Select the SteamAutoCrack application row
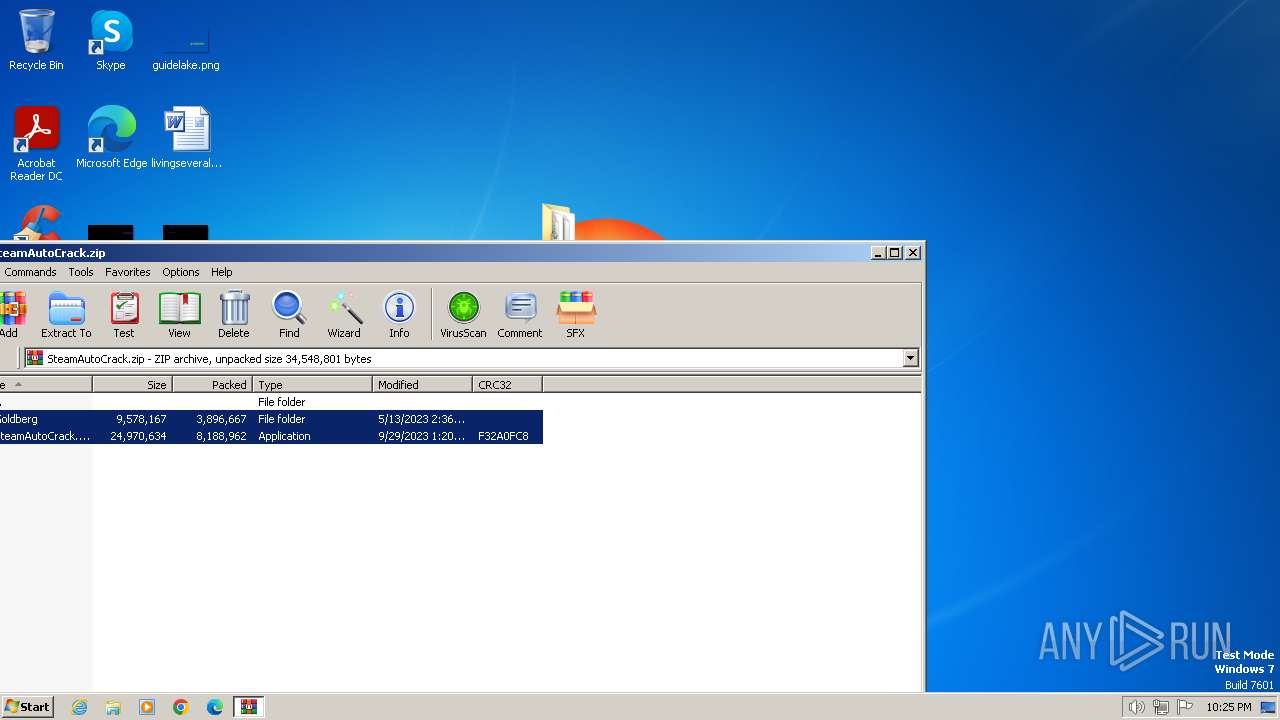Image resolution: width=1280 pixels, height=720 pixels. [271, 436]
